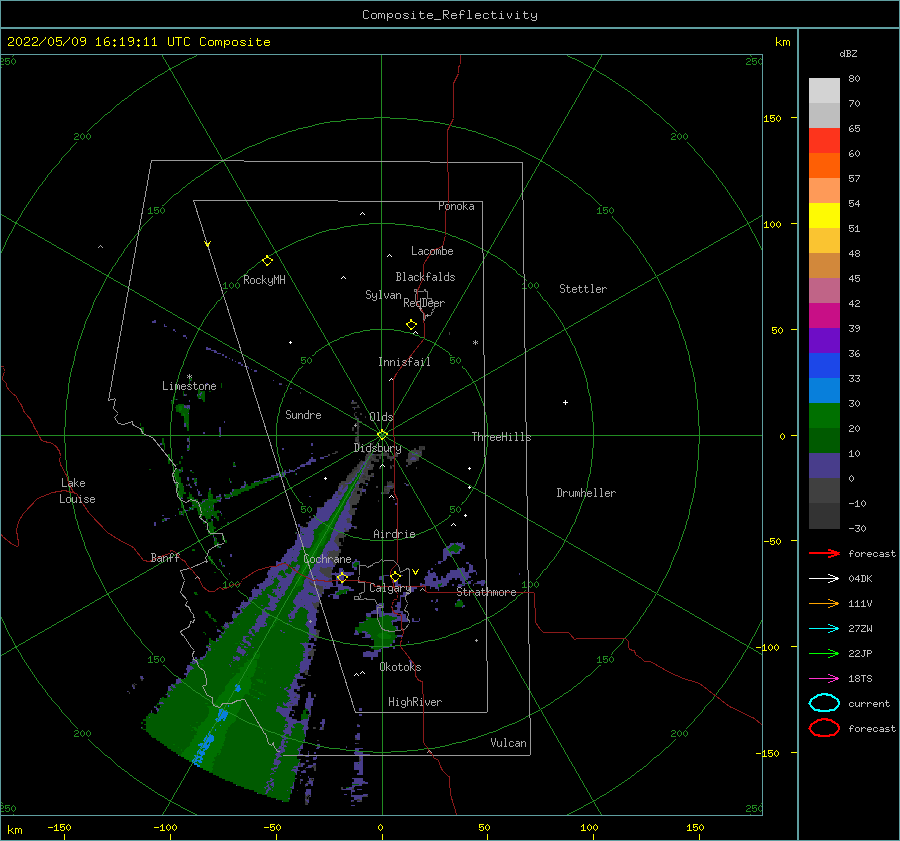Click the Airdrie label
Viewport: 900px width, 841px height.
coord(394,534)
